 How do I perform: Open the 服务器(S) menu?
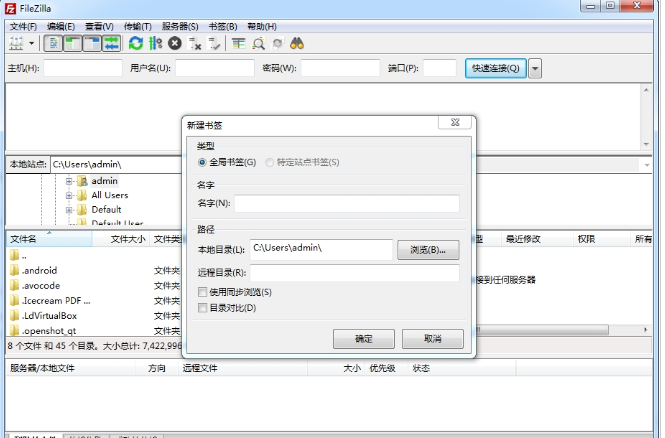[180, 27]
